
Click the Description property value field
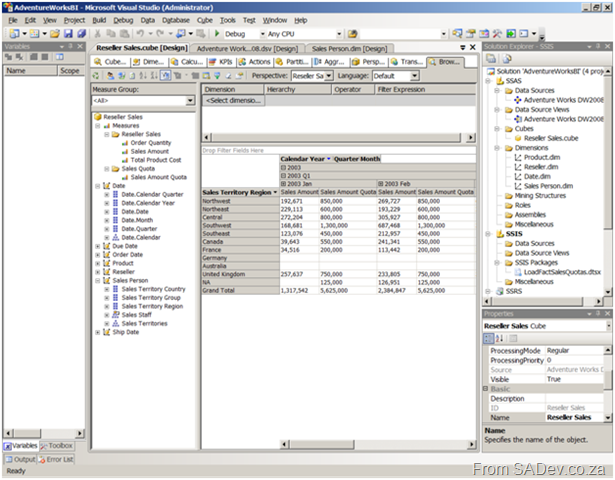coord(574,399)
